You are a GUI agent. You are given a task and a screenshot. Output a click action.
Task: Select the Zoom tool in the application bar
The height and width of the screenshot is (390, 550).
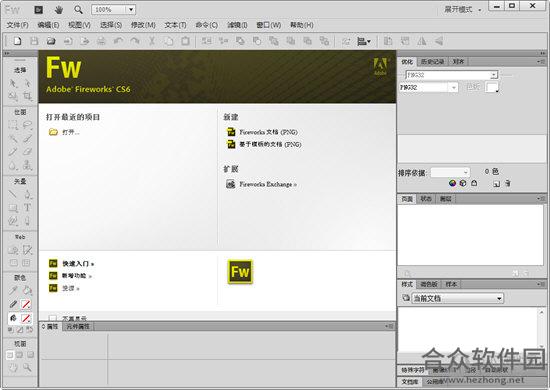(78, 10)
